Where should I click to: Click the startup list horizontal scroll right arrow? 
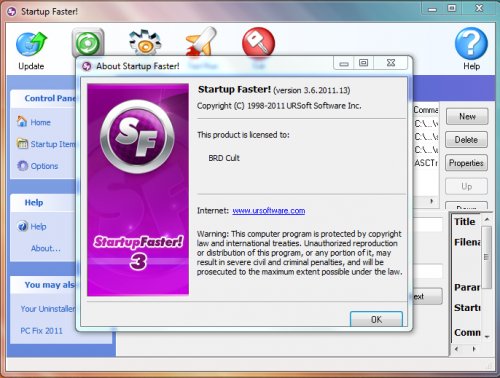(x=432, y=201)
